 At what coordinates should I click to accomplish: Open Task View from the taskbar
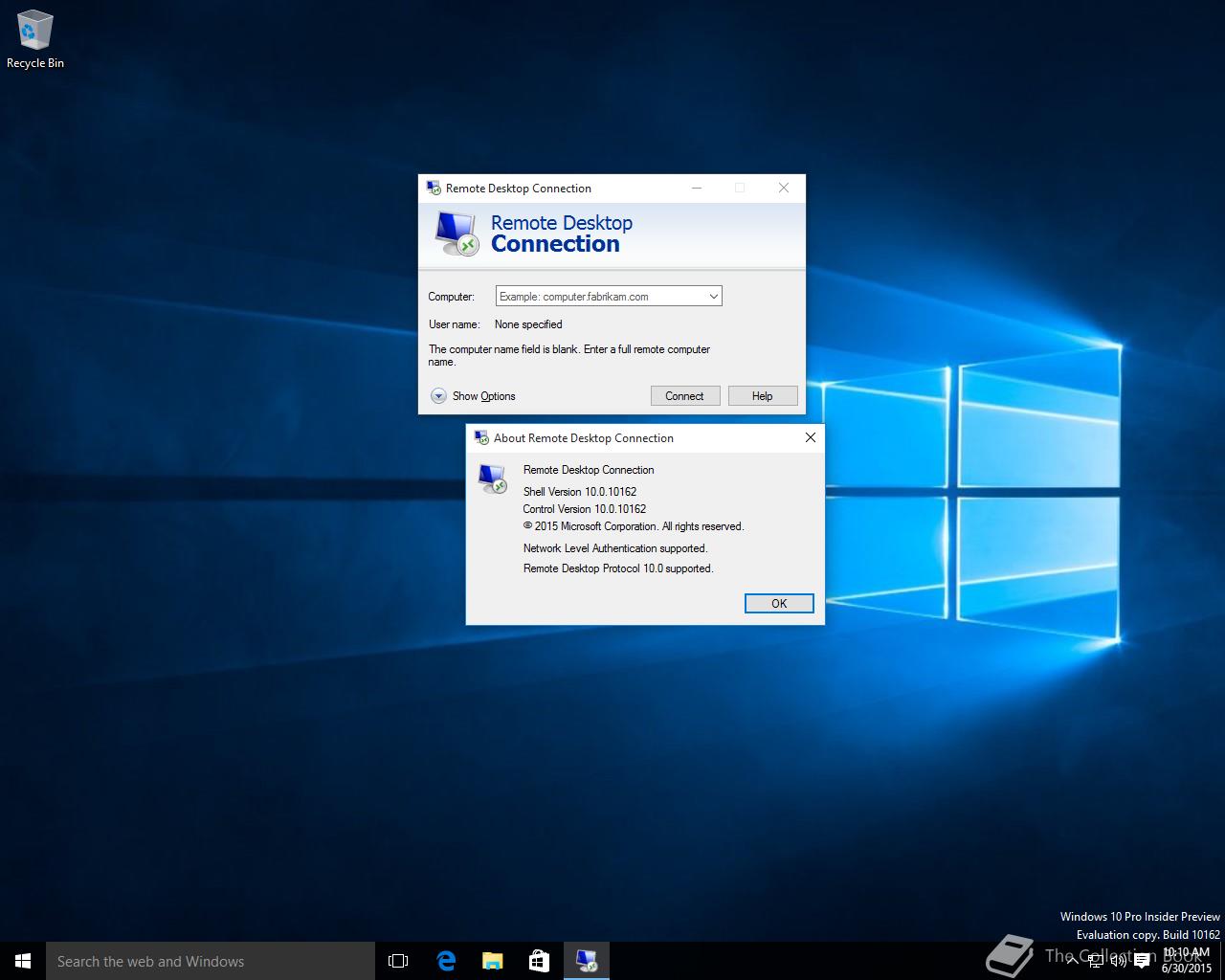click(398, 961)
